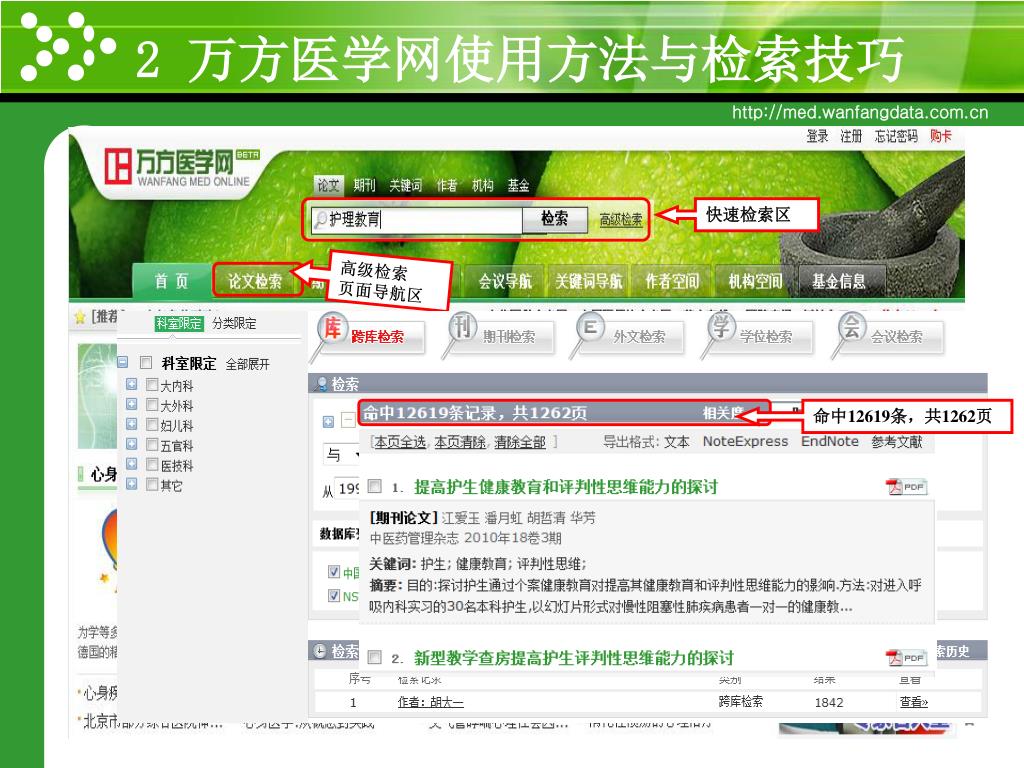Screen dimensions: 1024x768
Task: Check the 妇儿科 checkbox
Action: click(x=152, y=425)
